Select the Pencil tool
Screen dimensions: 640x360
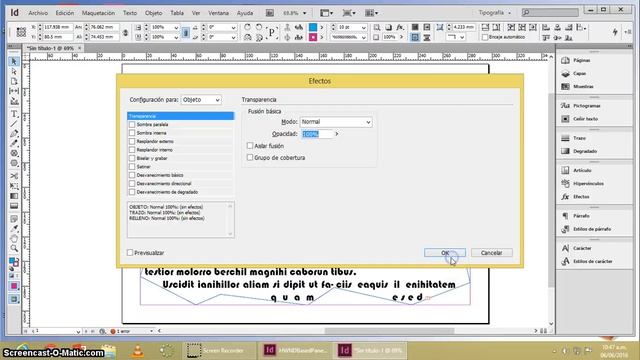[x=14, y=143]
